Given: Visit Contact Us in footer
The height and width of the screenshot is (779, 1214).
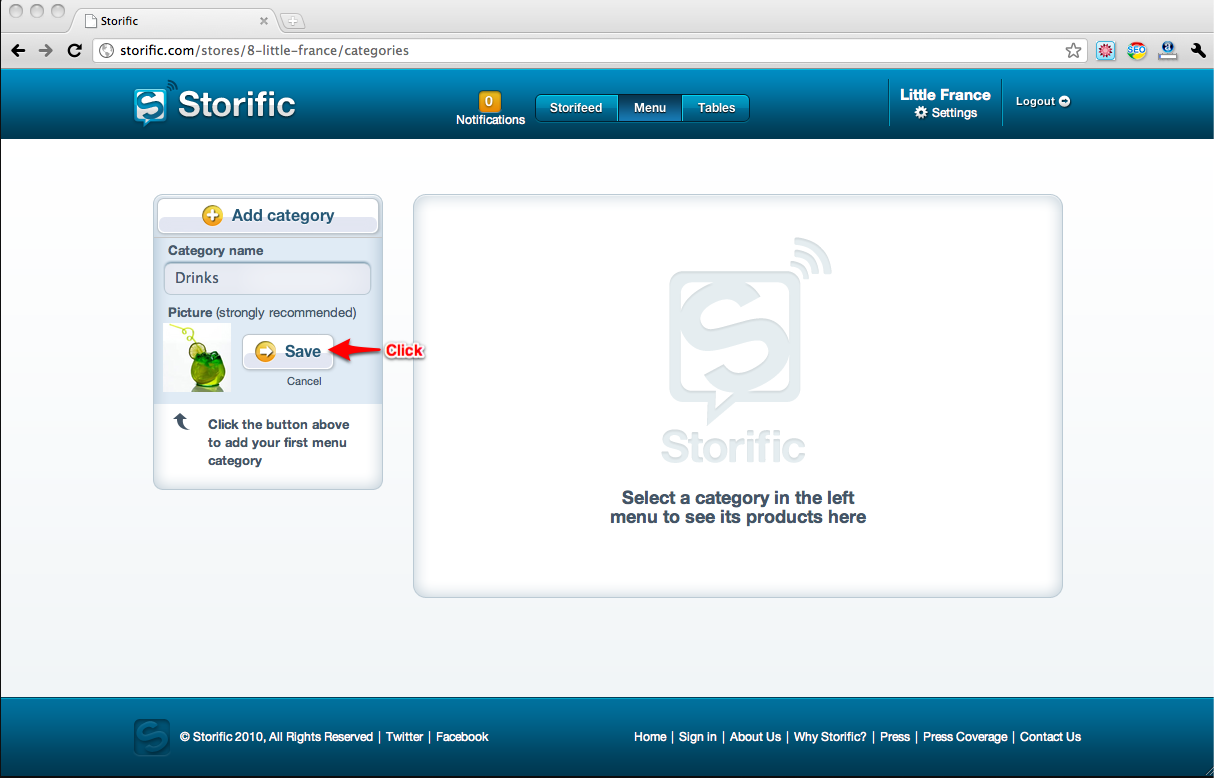Looking at the screenshot, I should pos(1050,737).
